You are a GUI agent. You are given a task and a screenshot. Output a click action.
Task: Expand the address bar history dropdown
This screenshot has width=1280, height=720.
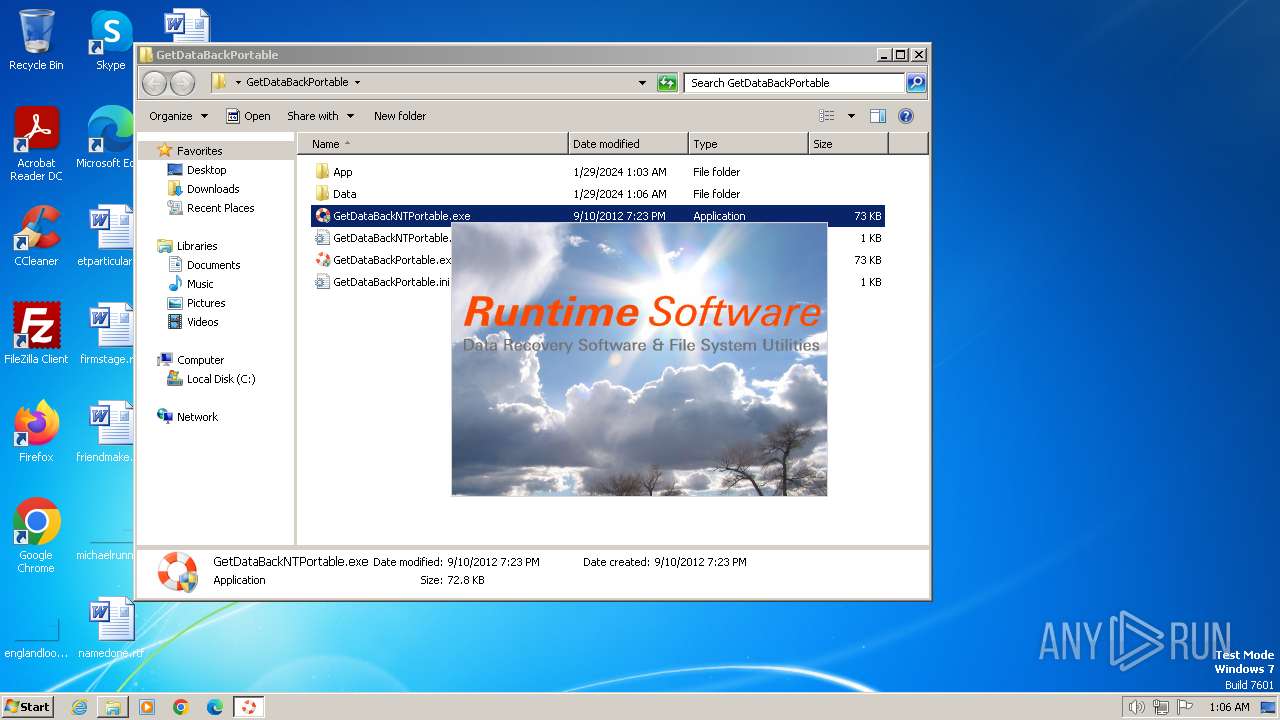(x=642, y=83)
